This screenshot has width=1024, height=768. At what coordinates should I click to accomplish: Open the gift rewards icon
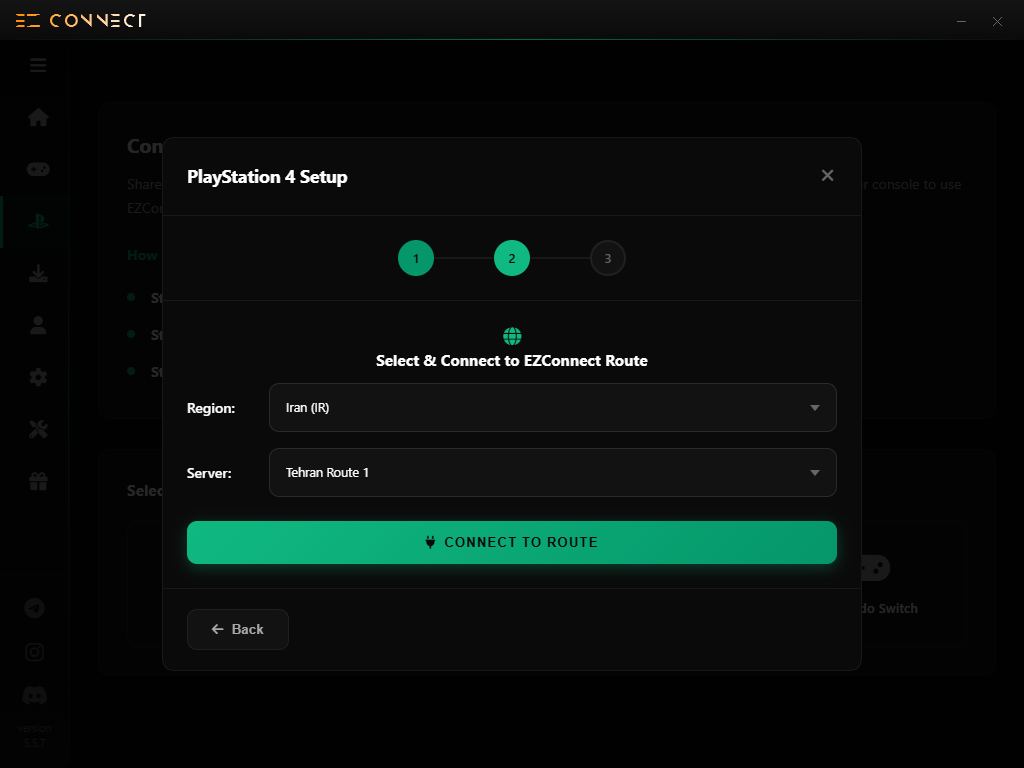pyautogui.click(x=38, y=481)
